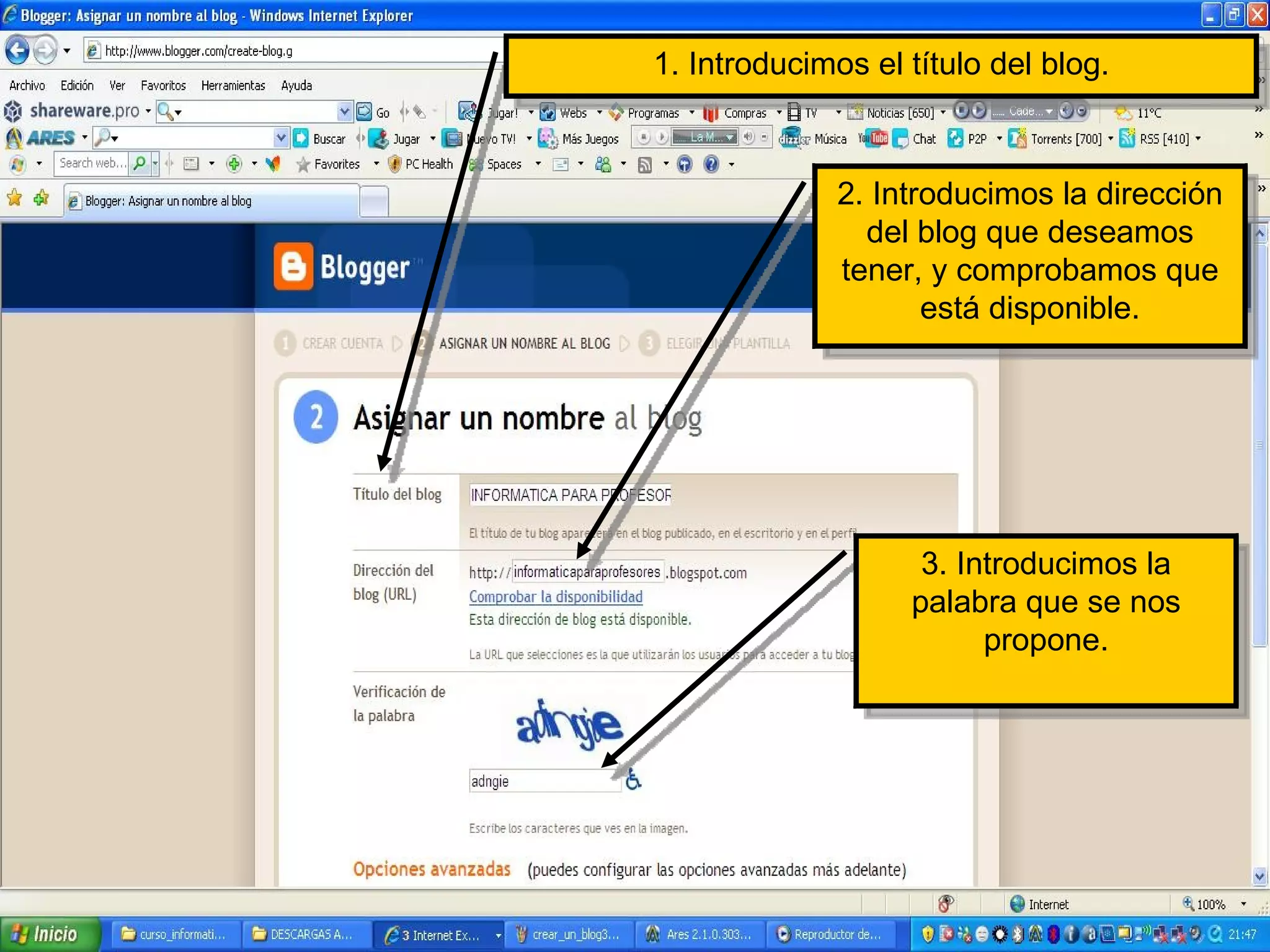Click the Webs toolbar icon
The width and height of the screenshot is (1270, 952).
click(x=547, y=113)
